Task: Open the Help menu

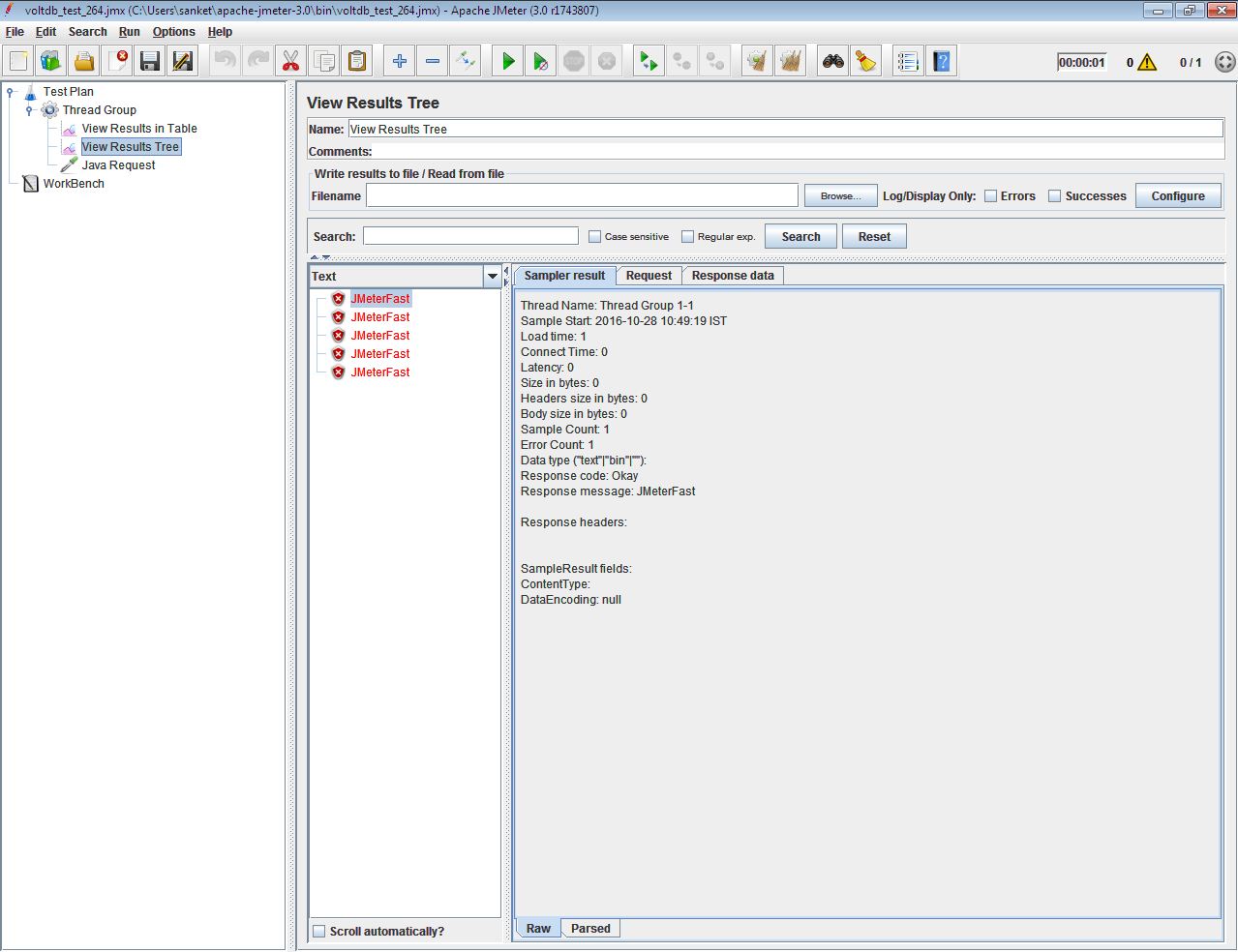Action: click(220, 32)
